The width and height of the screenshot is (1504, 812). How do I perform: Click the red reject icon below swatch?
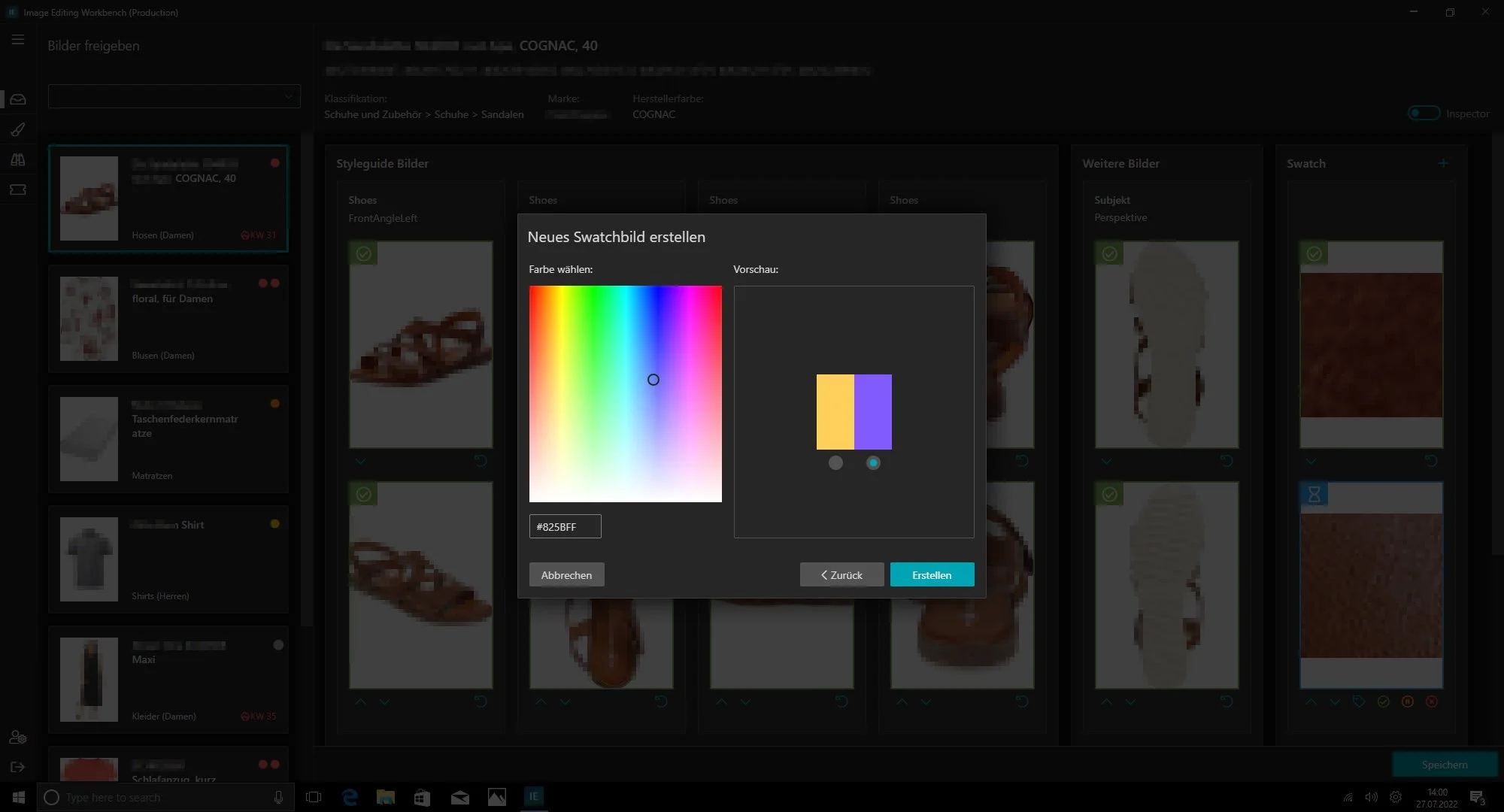tap(1431, 701)
